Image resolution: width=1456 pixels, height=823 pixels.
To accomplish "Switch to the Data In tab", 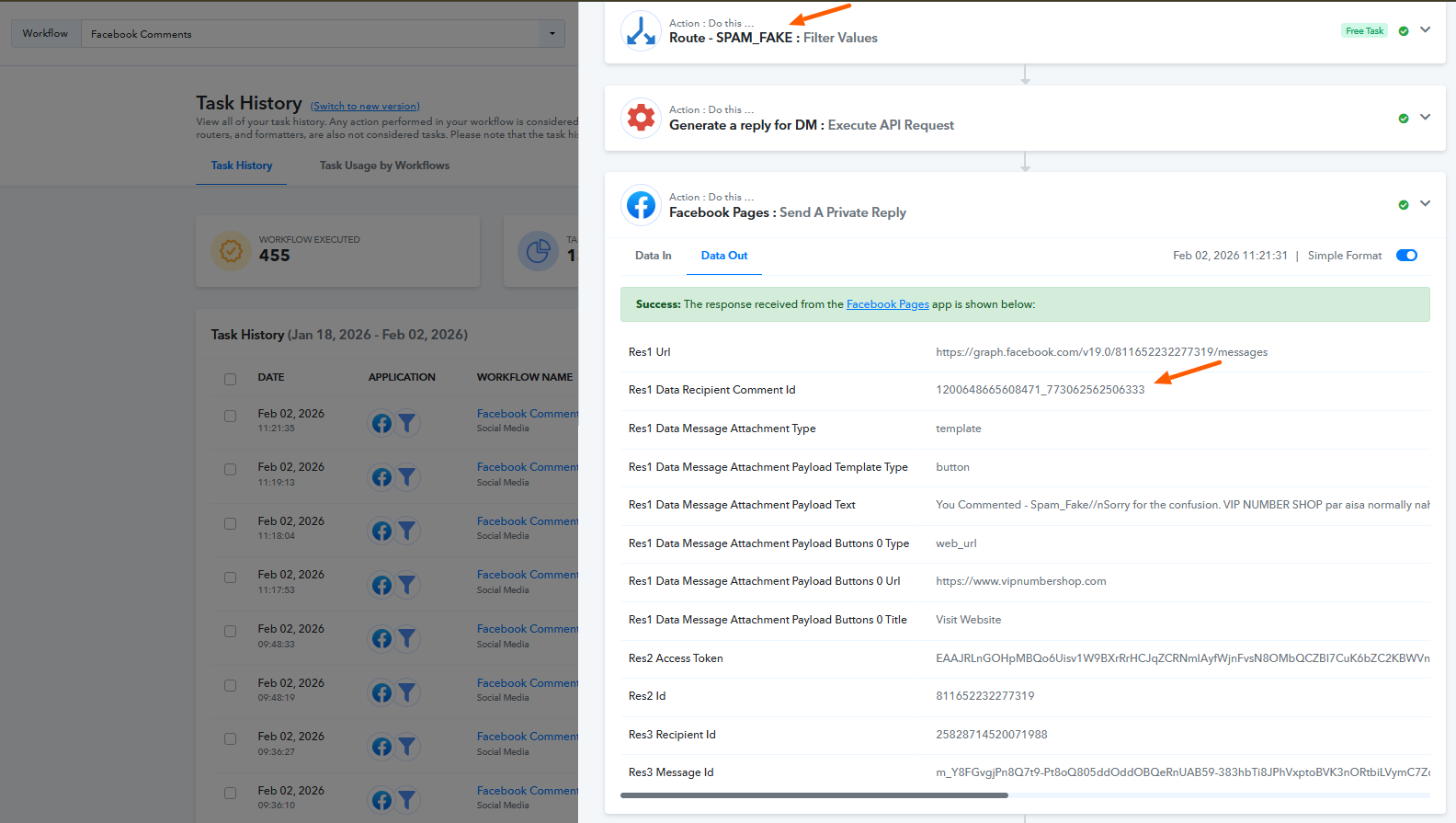I will [653, 256].
